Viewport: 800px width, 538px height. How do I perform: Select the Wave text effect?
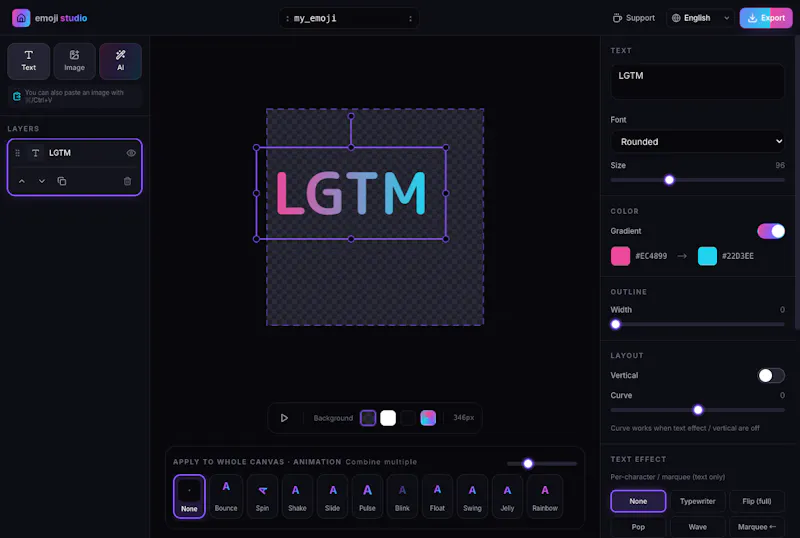(697, 527)
